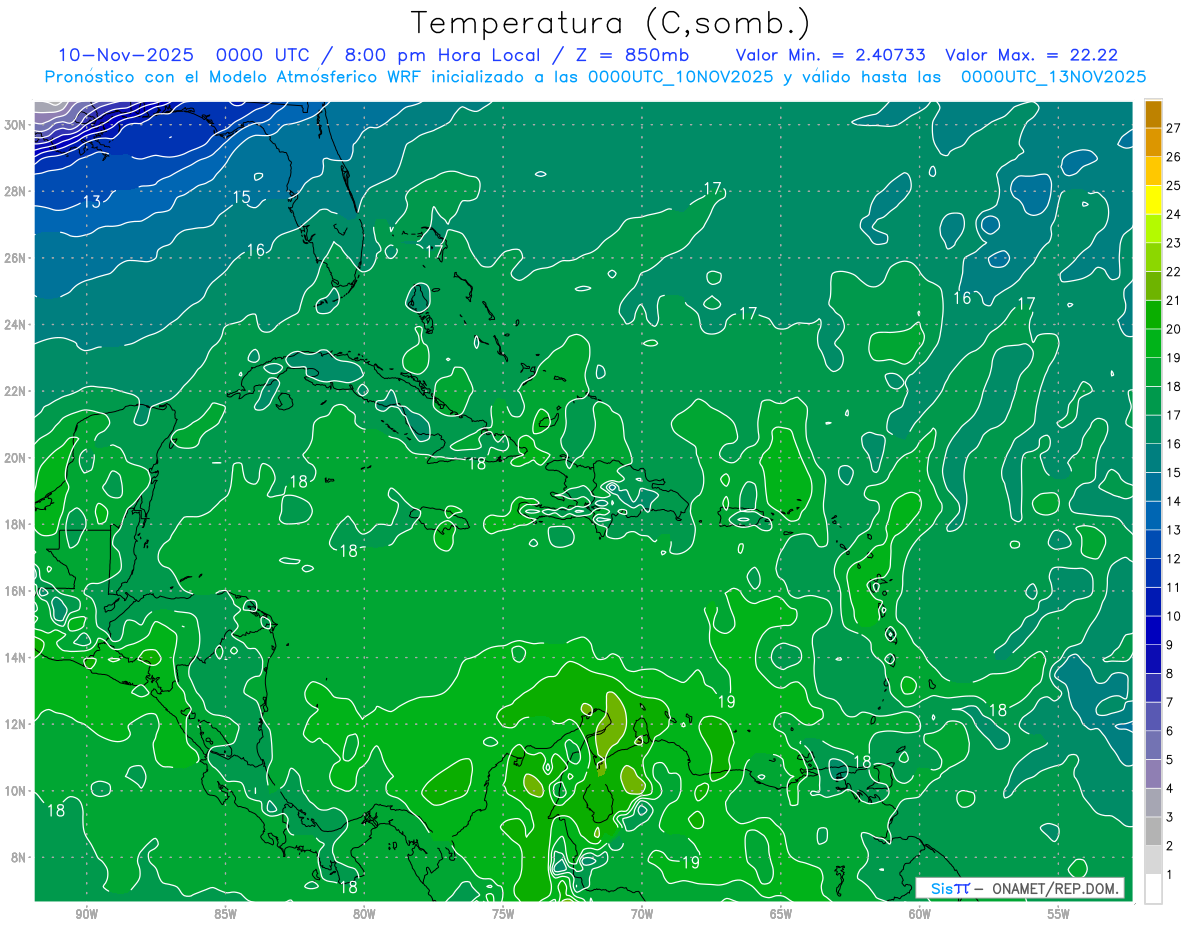Click the color bar legend value "5"
1200x927 pixels.
[x=1170, y=760]
